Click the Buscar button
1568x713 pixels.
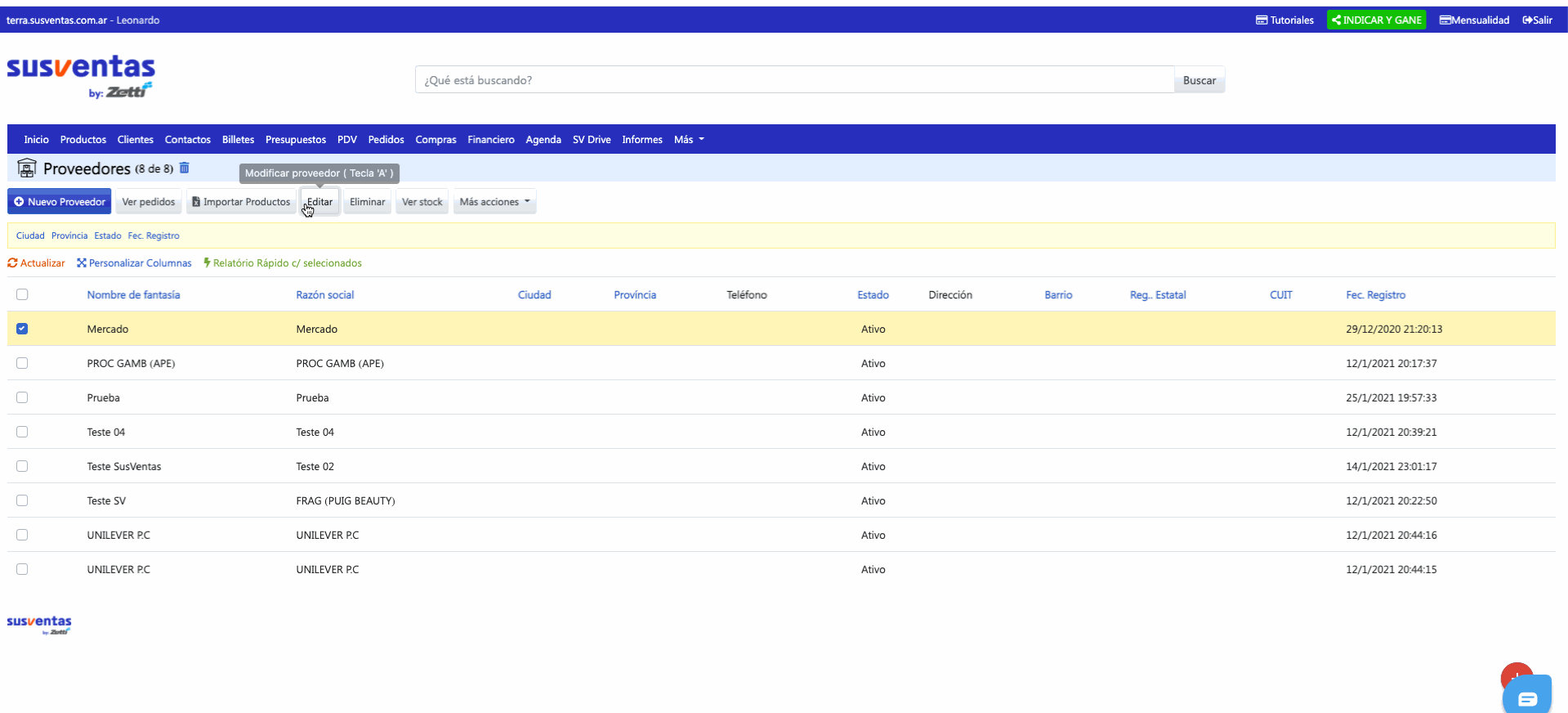tap(1199, 80)
